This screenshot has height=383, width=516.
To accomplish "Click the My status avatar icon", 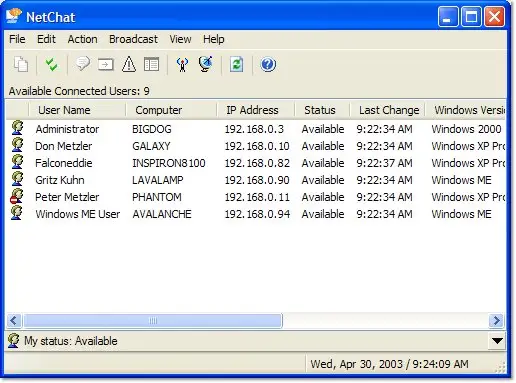I will coord(14,340).
